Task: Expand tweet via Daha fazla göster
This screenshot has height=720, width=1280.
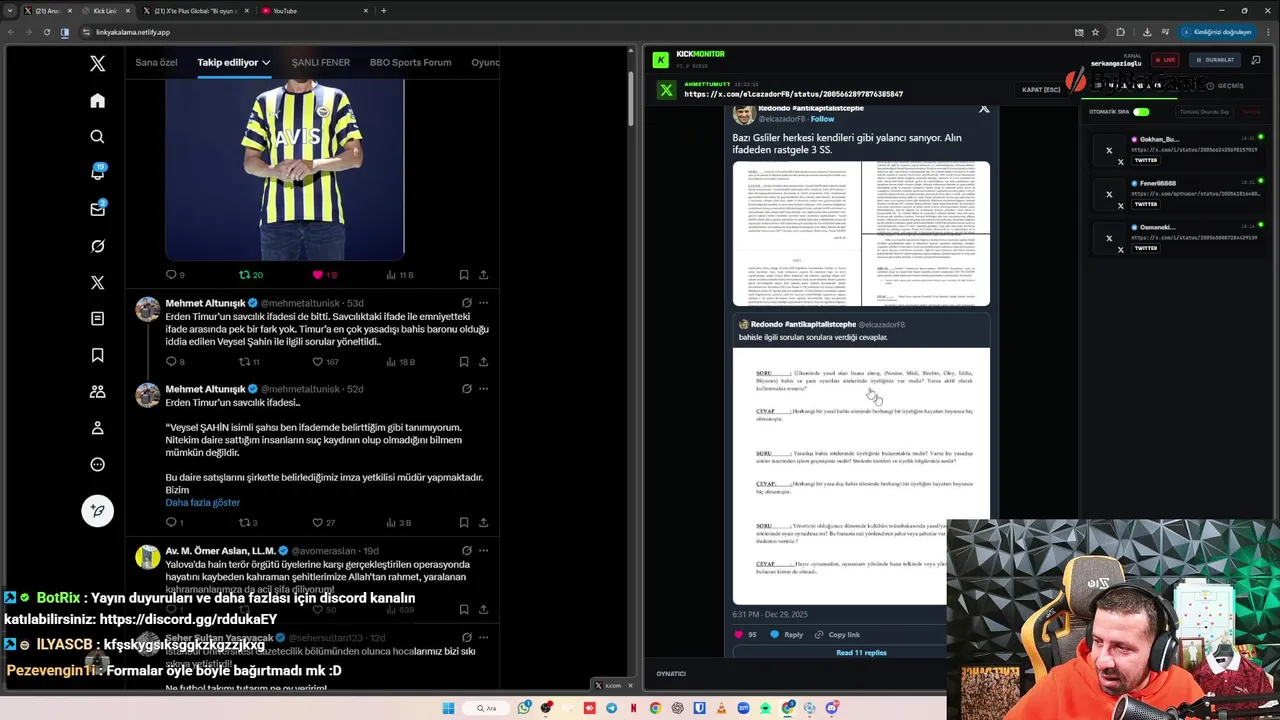Action: tap(202, 502)
